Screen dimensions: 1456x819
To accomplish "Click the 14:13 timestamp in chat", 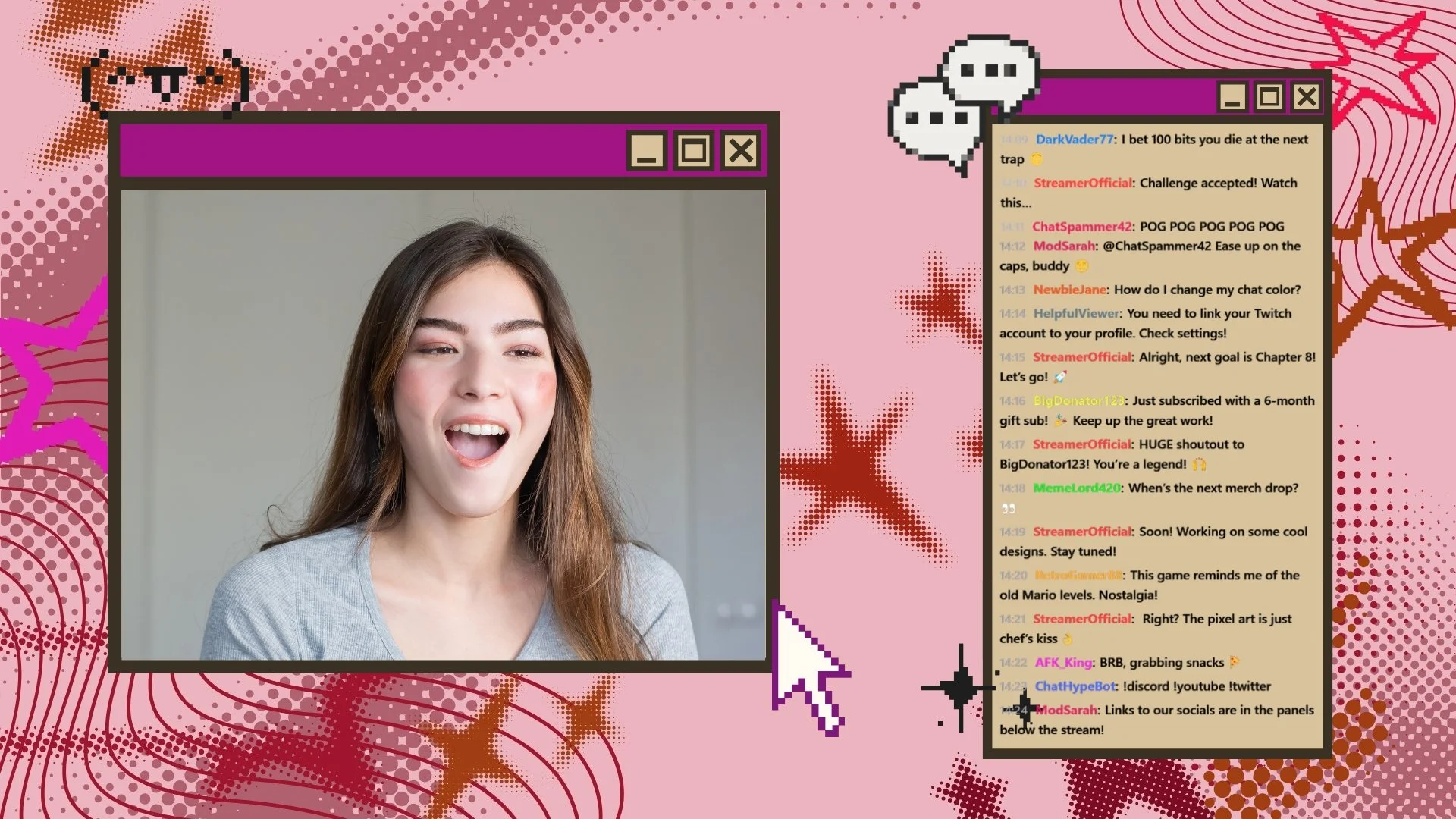I will coord(1012,290).
